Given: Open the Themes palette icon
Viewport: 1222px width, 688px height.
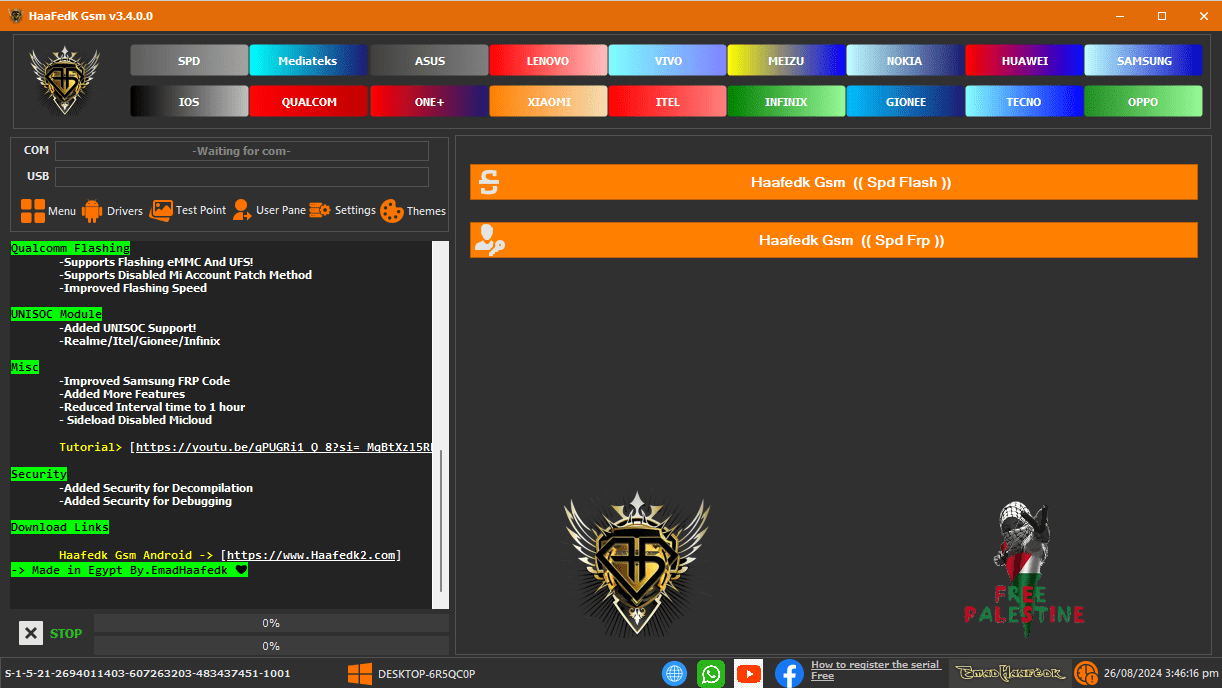Looking at the screenshot, I should (394, 210).
